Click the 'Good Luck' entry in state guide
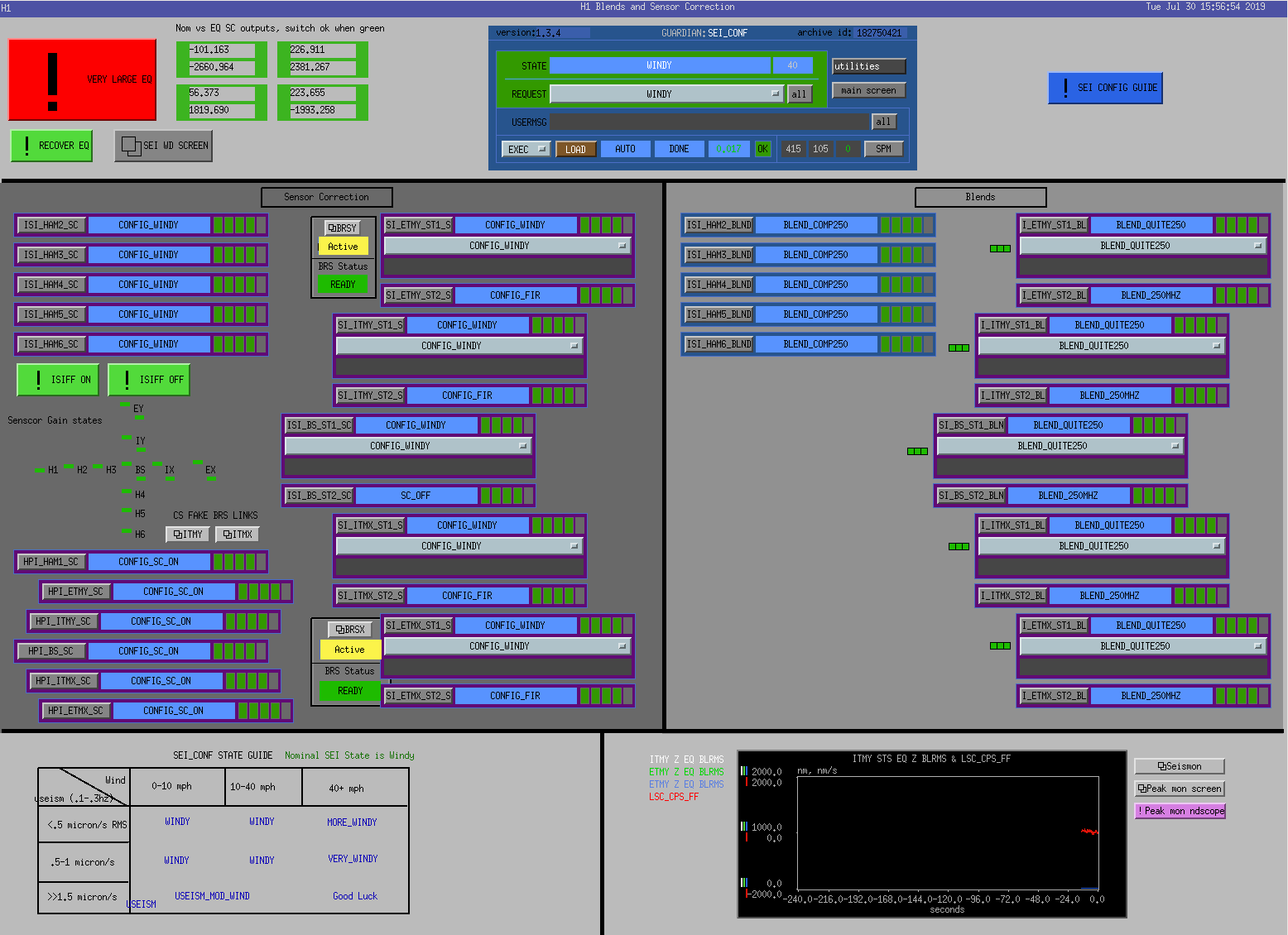The height and width of the screenshot is (935, 1288). pos(355,896)
